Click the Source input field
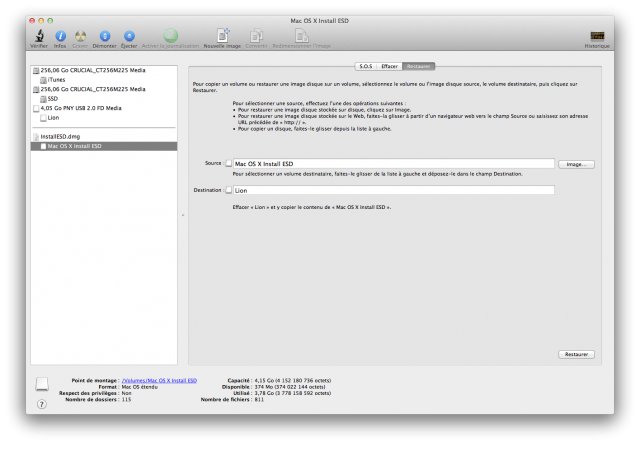This screenshot has width=640, height=450. pyautogui.click(x=393, y=164)
